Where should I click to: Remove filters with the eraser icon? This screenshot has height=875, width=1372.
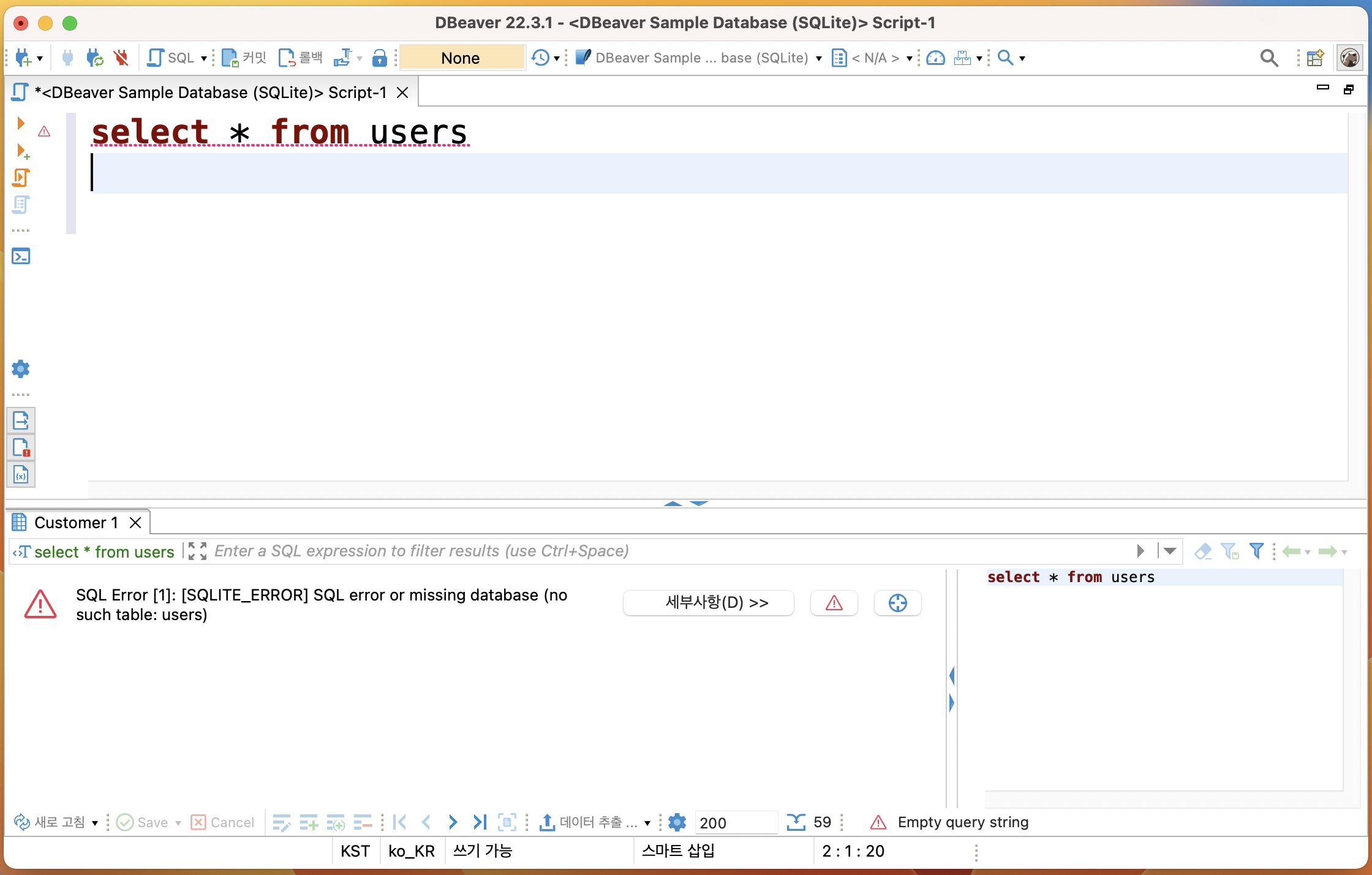pyautogui.click(x=1202, y=551)
